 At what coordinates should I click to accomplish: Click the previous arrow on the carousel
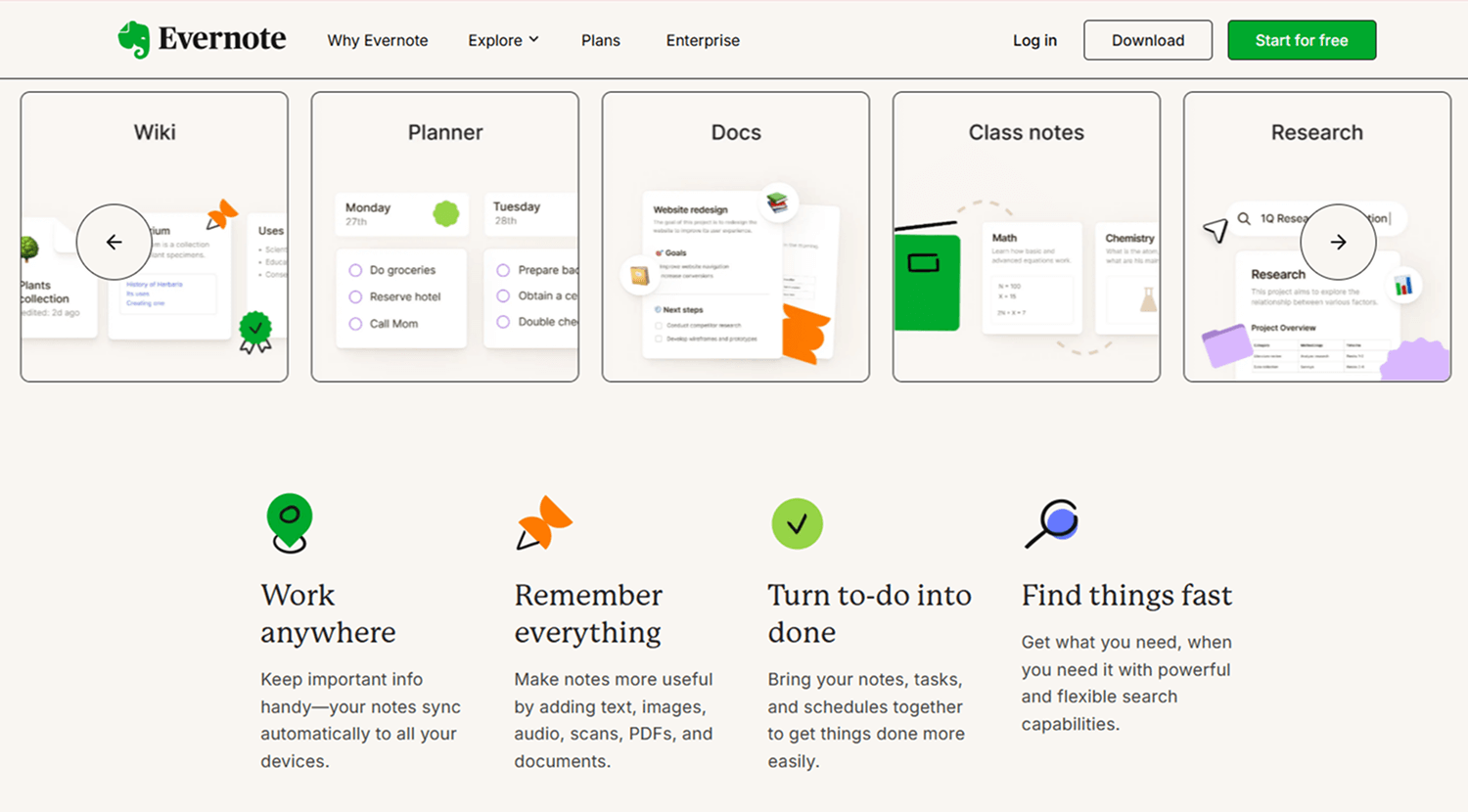tap(115, 242)
